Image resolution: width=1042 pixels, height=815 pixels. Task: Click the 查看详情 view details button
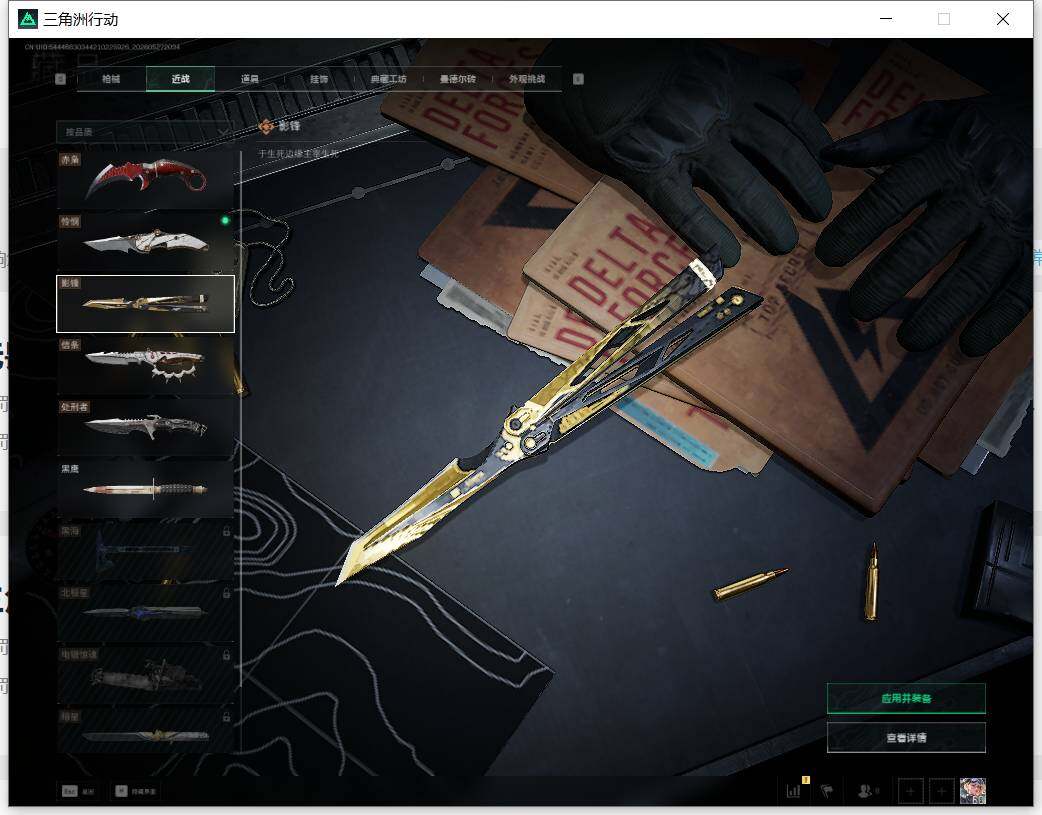[906, 737]
